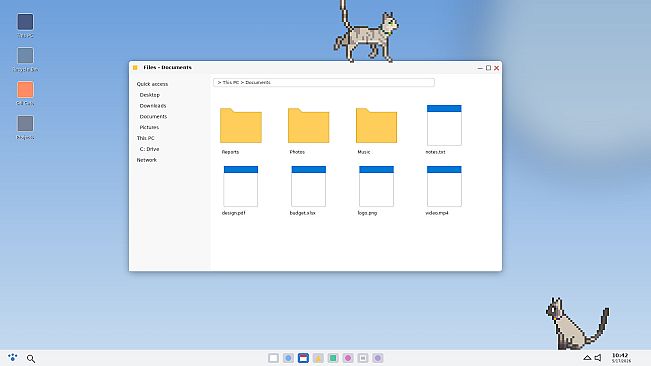This screenshot has width=651, height=366.
Task: Go to Documents in the sidebar
Action: click(x=153, y=117)
